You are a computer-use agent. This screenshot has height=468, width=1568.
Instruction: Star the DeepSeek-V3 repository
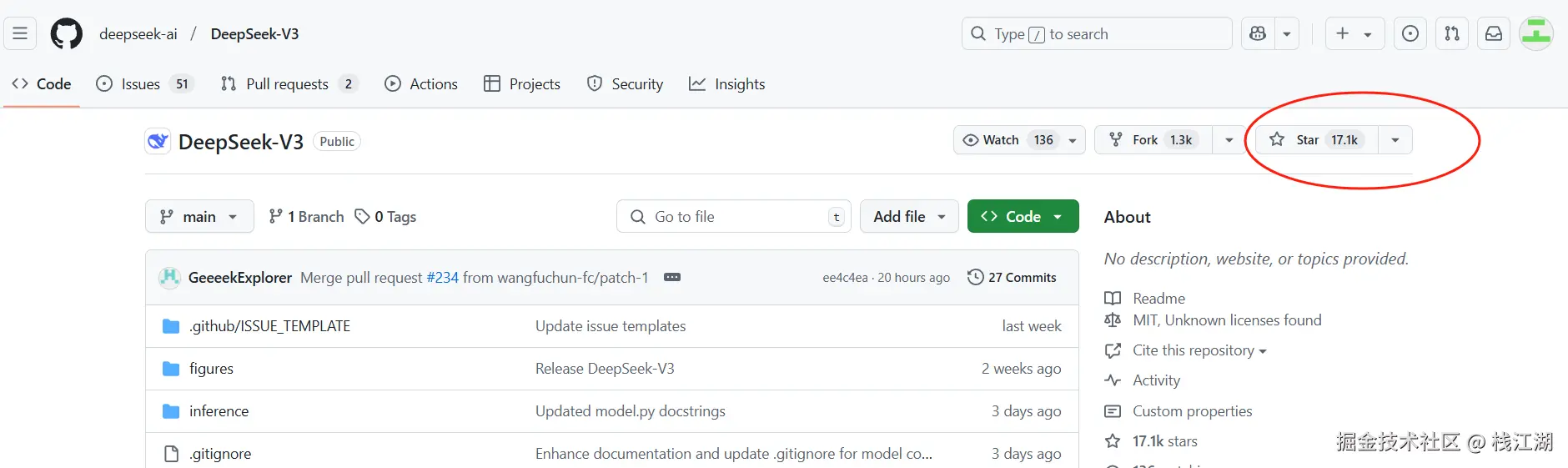[1313, 140]
